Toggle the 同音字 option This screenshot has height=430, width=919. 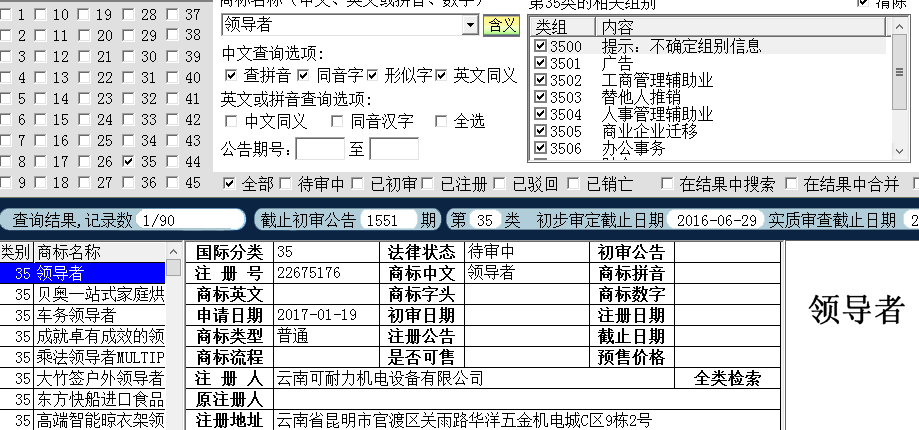[x=303, y=76]
